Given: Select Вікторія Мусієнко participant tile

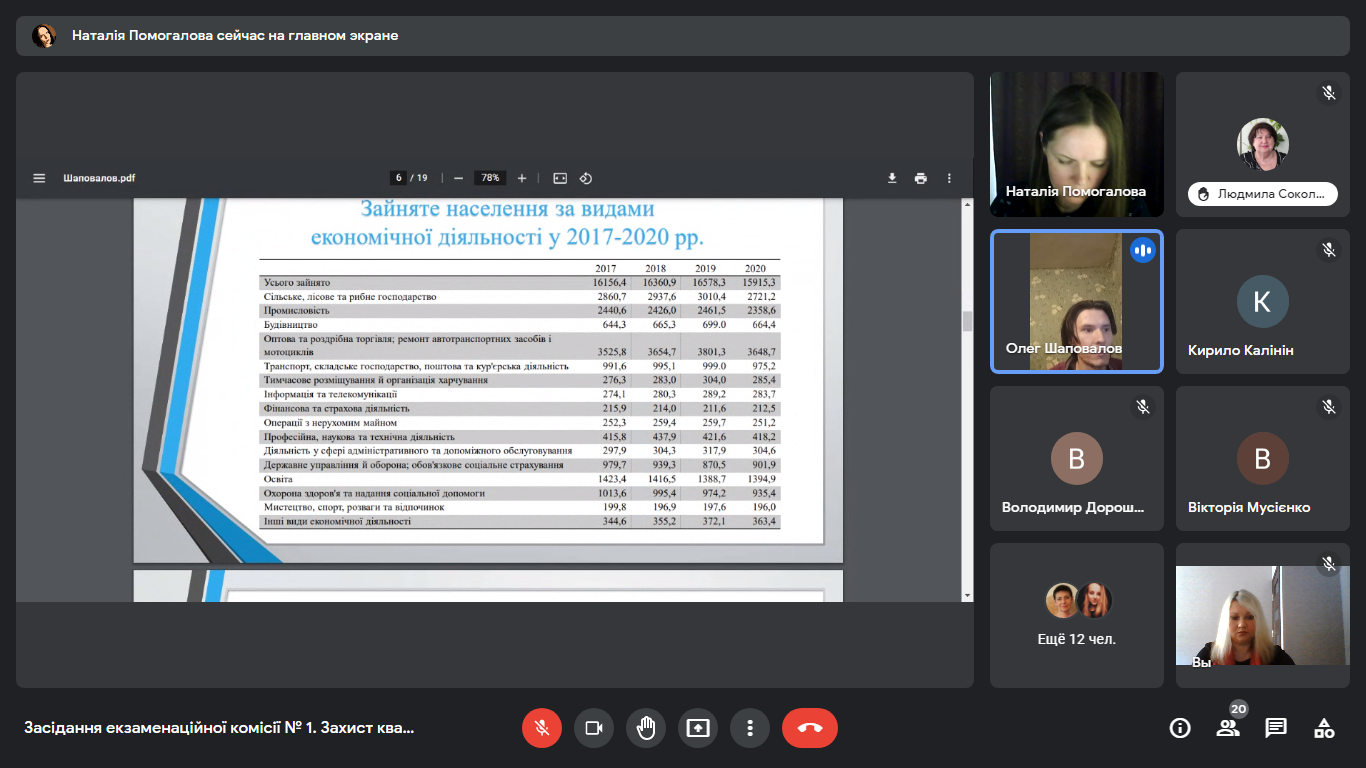Looking at the screenshot, I should click(1263, 458).
